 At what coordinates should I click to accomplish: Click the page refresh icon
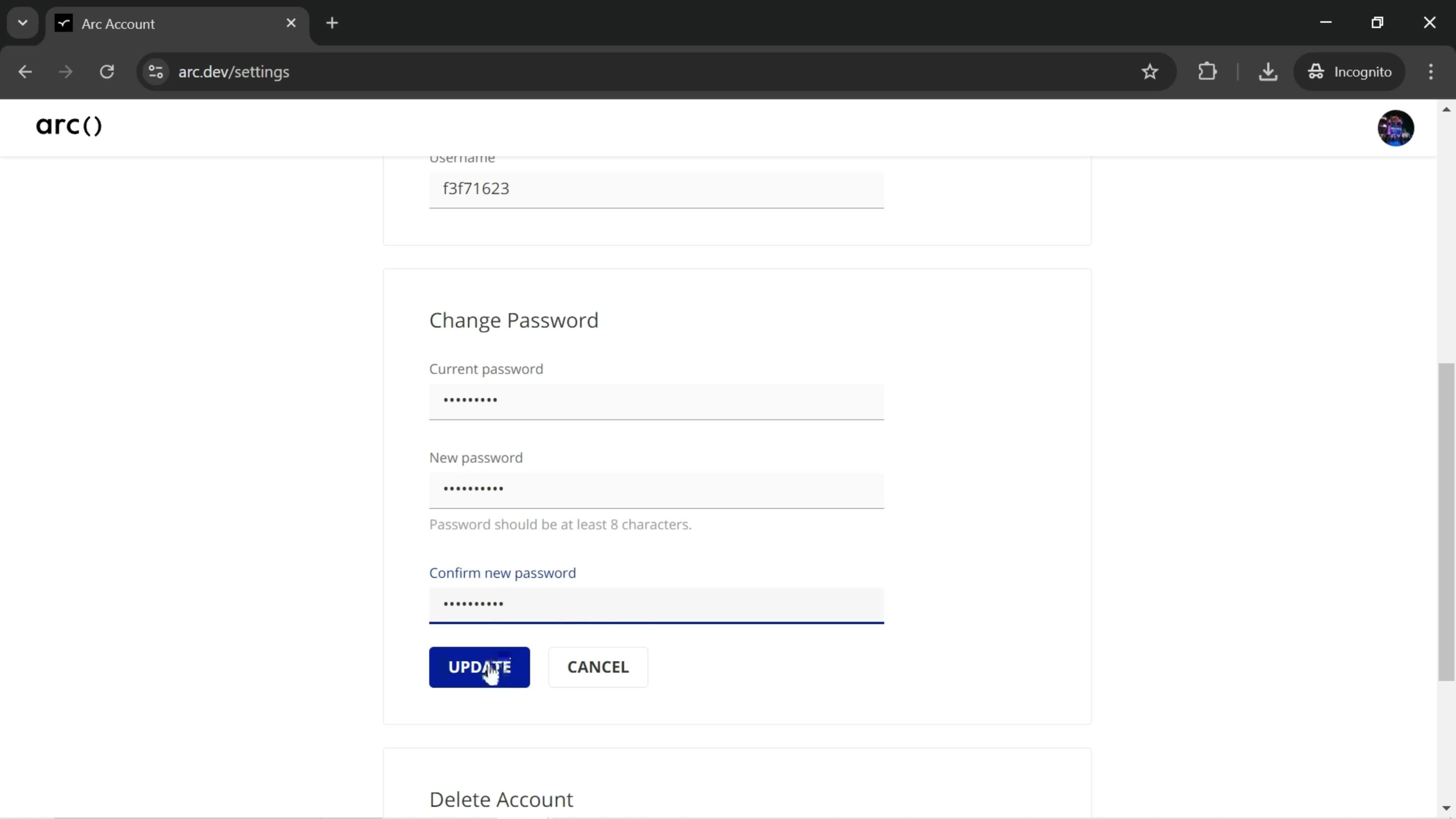coord(107,71)
